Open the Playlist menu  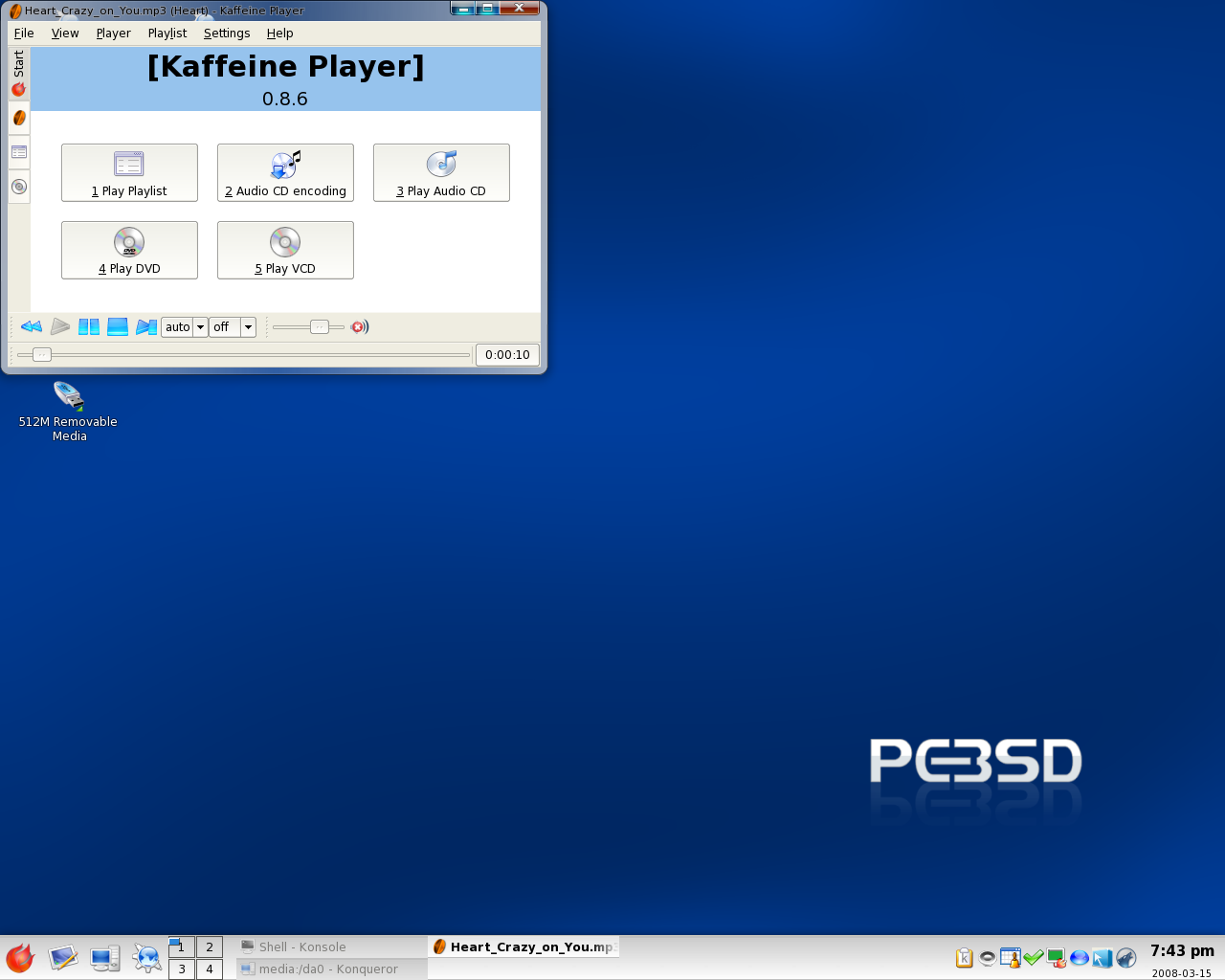(x=167, y=33)
